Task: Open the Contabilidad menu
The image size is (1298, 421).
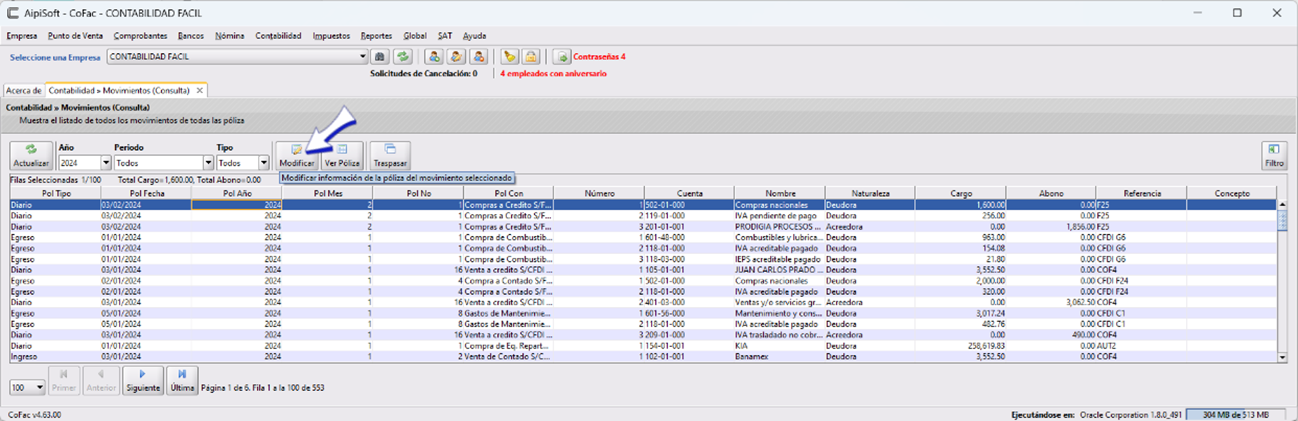Action: tap(278, 35)
